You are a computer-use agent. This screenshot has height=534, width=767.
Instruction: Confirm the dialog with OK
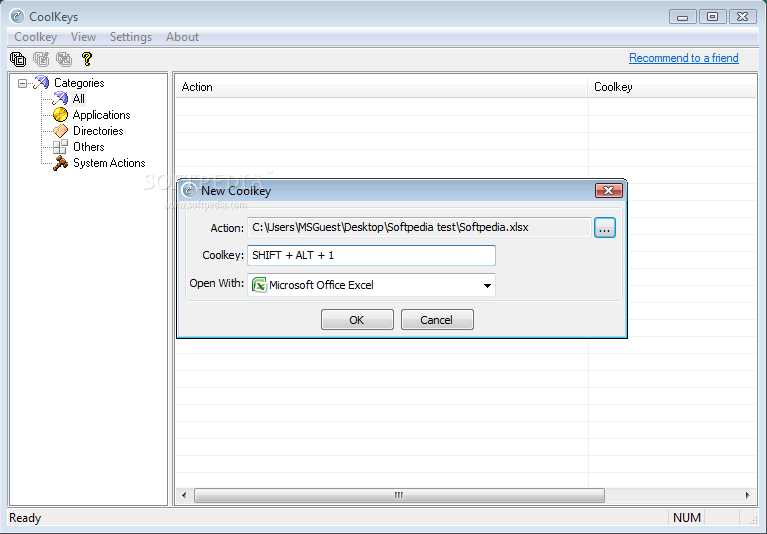coord(357,320)
